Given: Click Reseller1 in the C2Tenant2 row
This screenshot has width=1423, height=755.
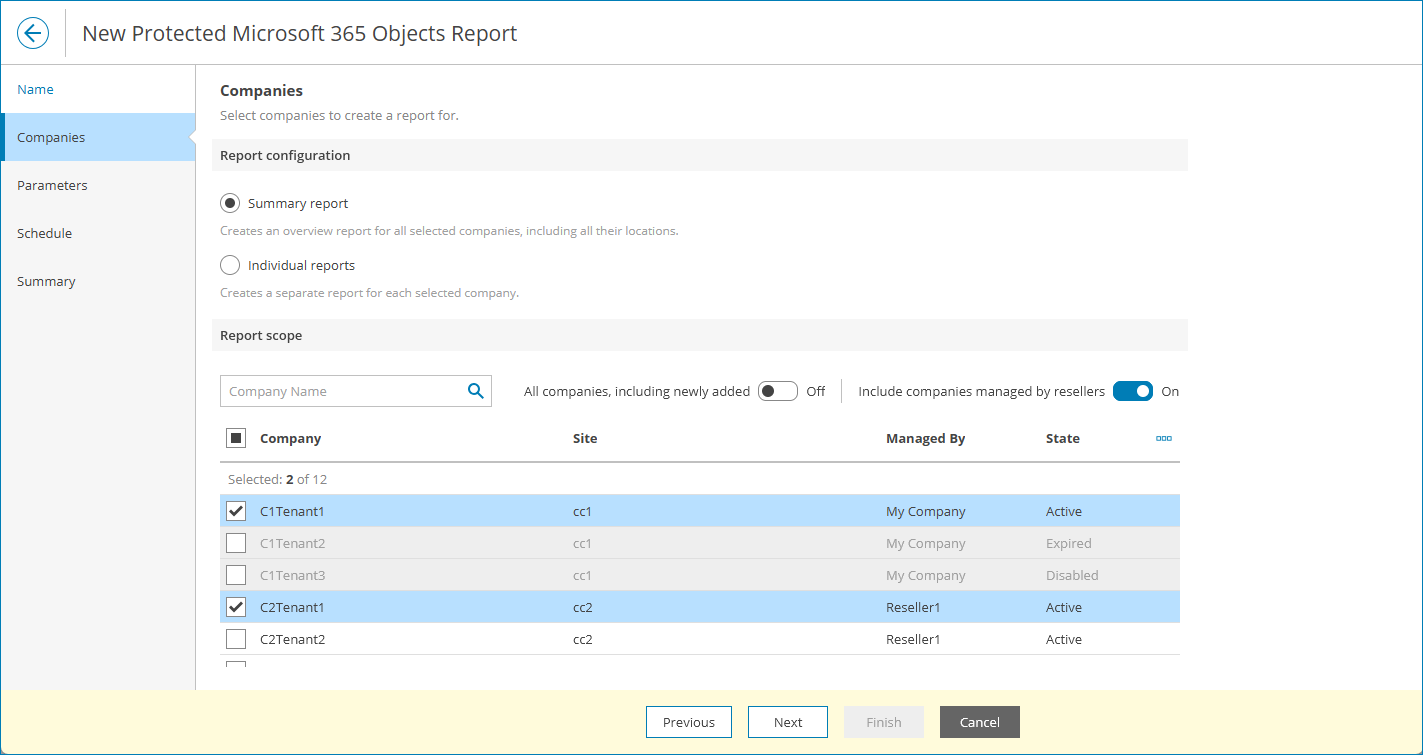Looking at the screenshot, I should coord(913,639).
